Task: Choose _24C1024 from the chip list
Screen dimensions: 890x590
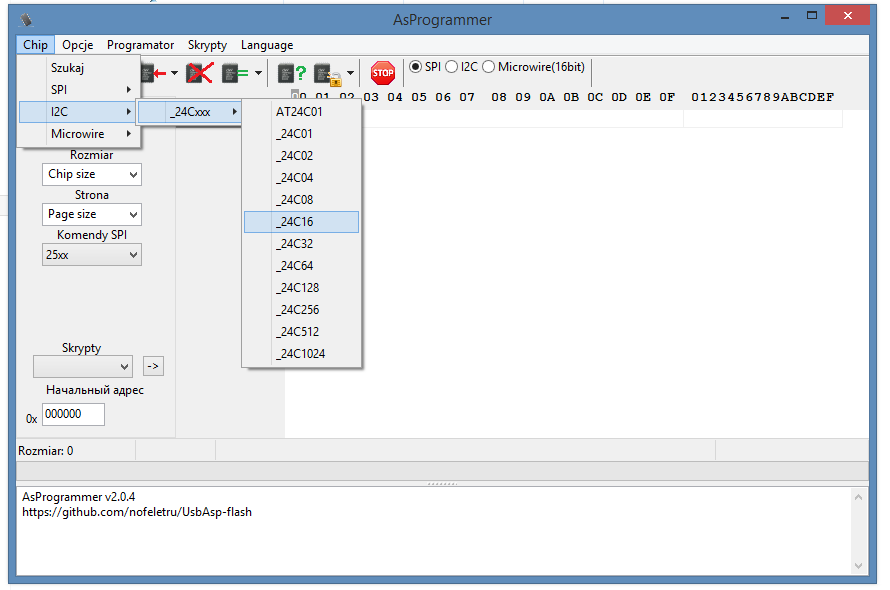Action: point(301,354)
